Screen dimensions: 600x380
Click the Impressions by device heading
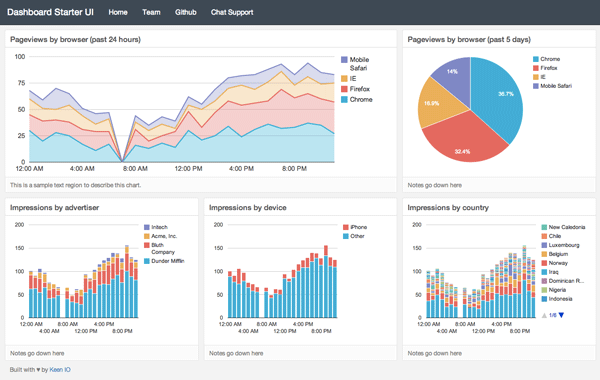click(x=248, y=207)
